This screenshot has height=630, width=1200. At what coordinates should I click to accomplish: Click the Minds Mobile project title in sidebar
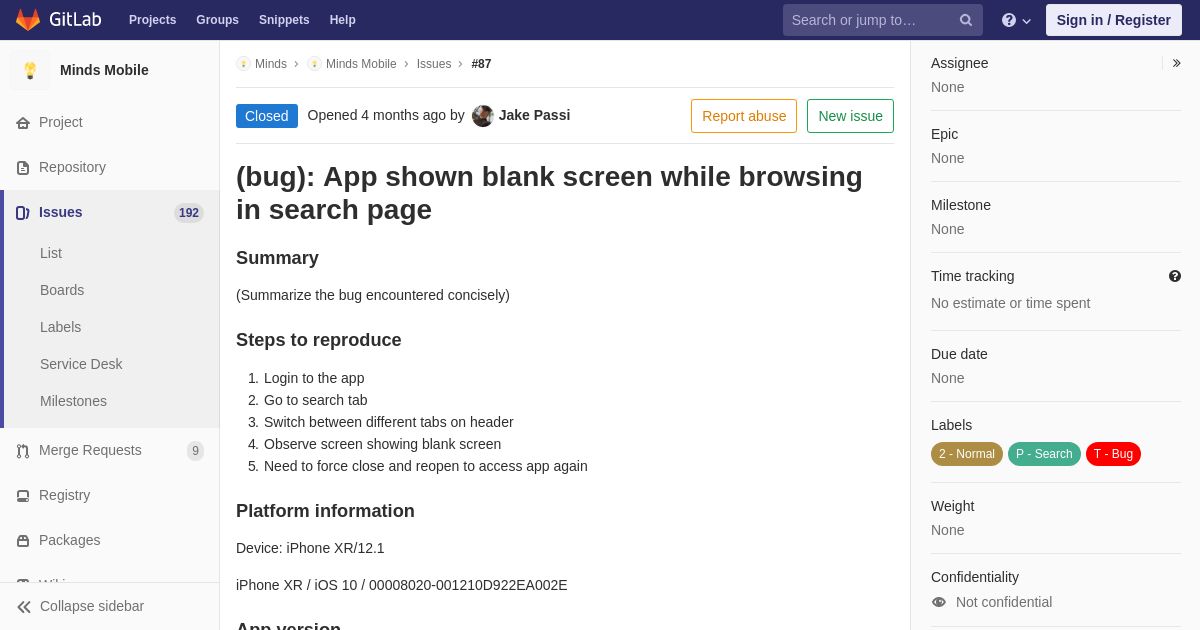[104, 70]
